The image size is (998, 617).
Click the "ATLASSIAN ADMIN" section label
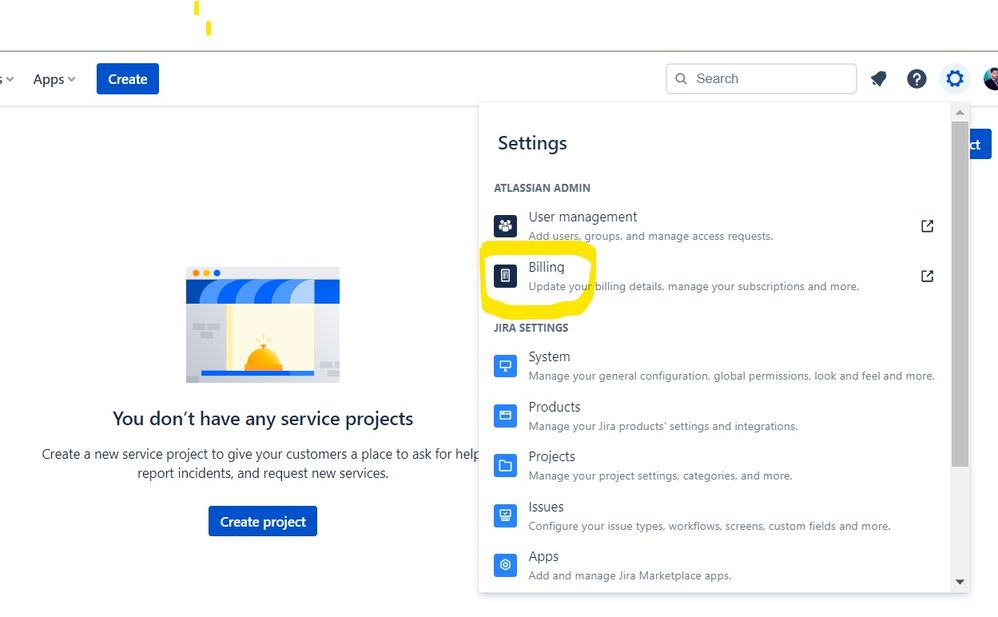point(542,188)
